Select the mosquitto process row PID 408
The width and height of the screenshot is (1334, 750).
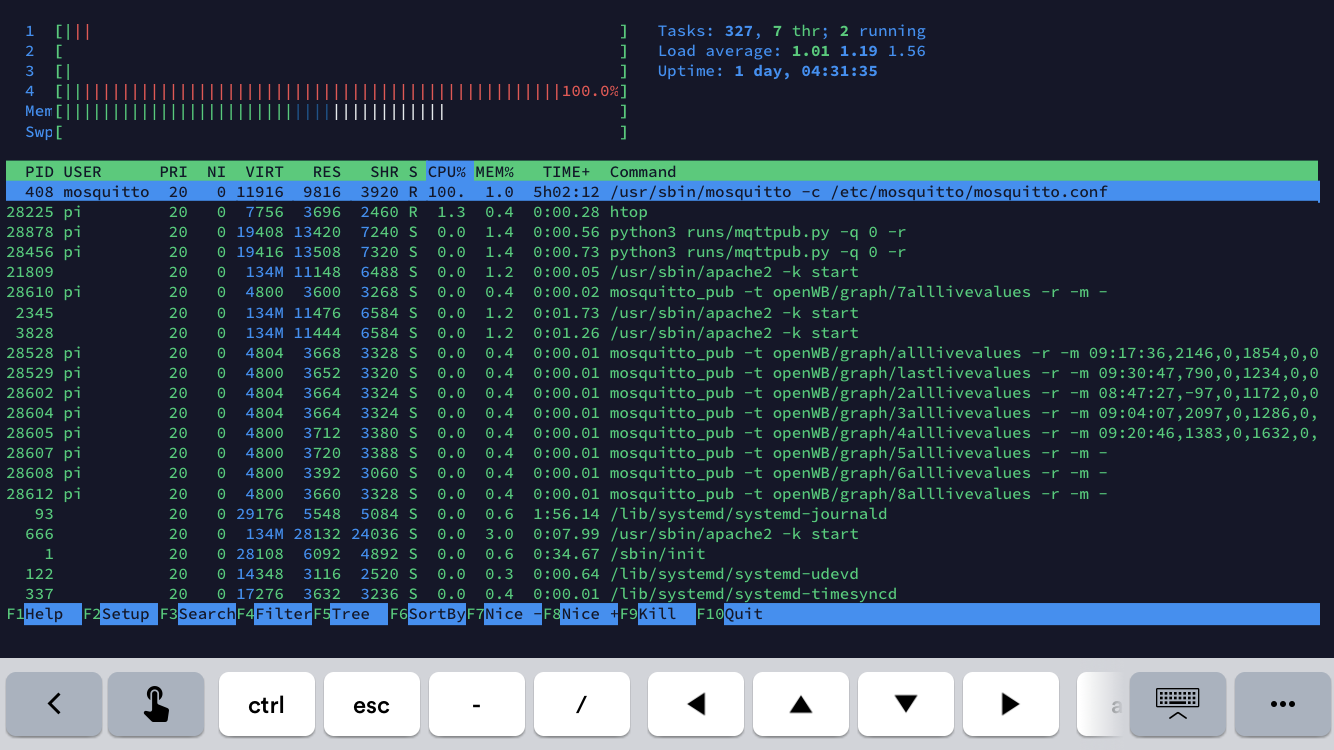[x=662, y=192]
